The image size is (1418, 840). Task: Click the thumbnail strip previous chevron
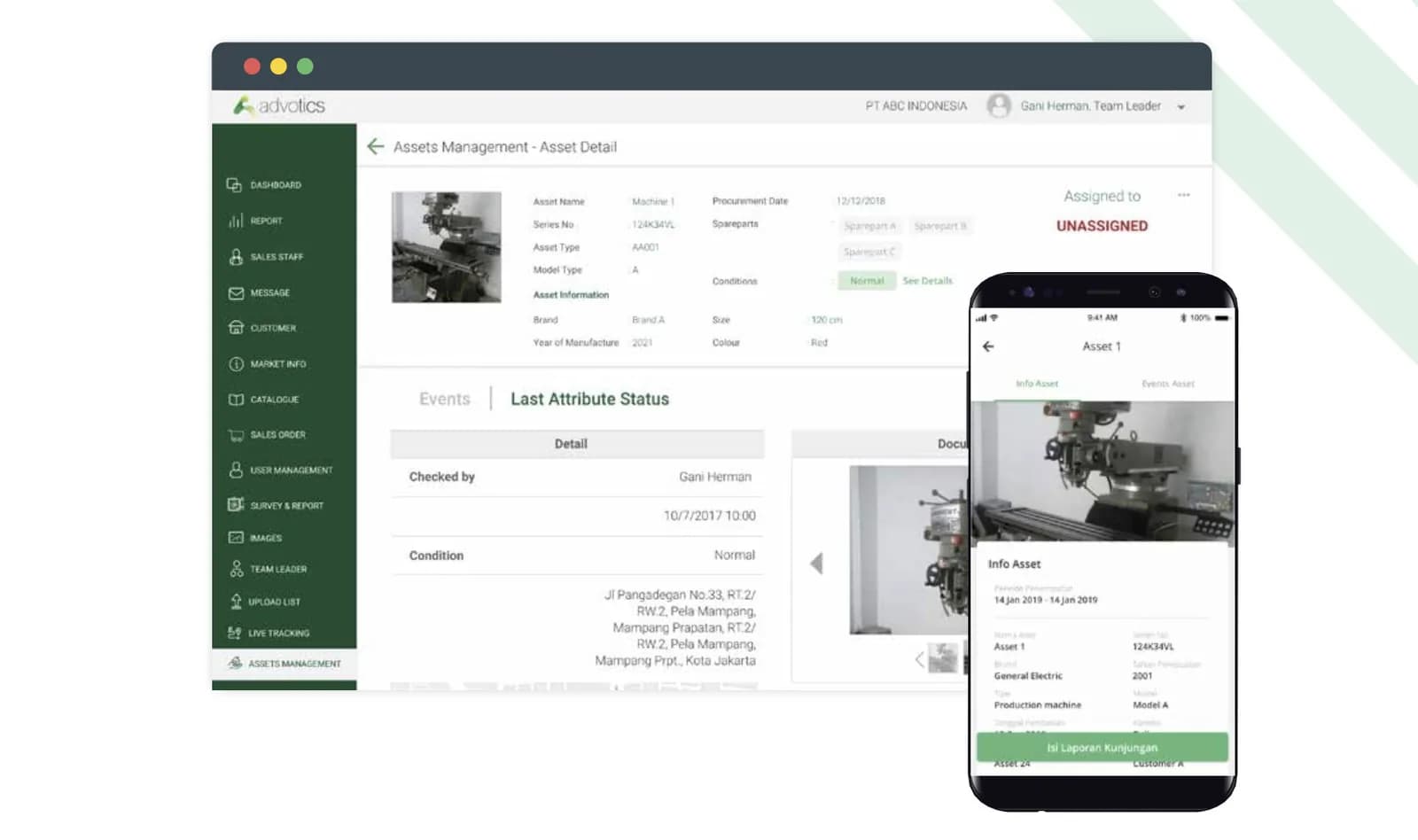(x=919, y=659)
